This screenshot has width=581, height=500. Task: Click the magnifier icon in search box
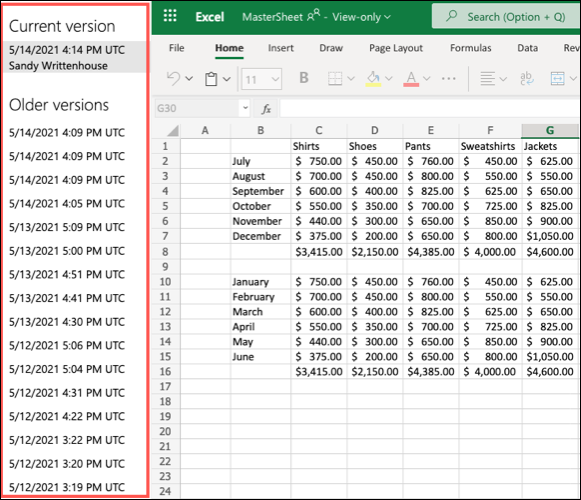(x=451, y=16)
